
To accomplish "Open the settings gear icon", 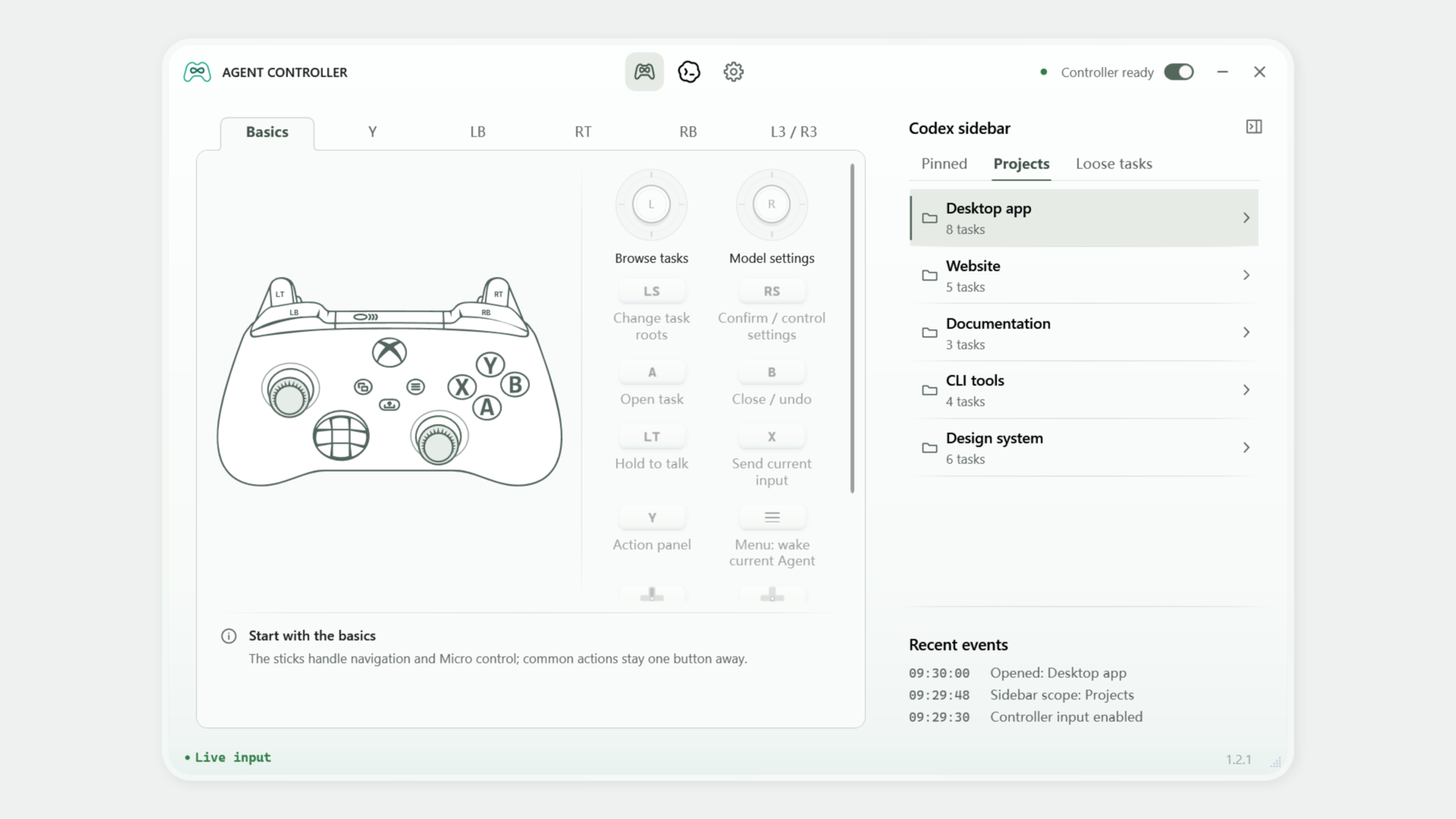I will pos(733,72).
